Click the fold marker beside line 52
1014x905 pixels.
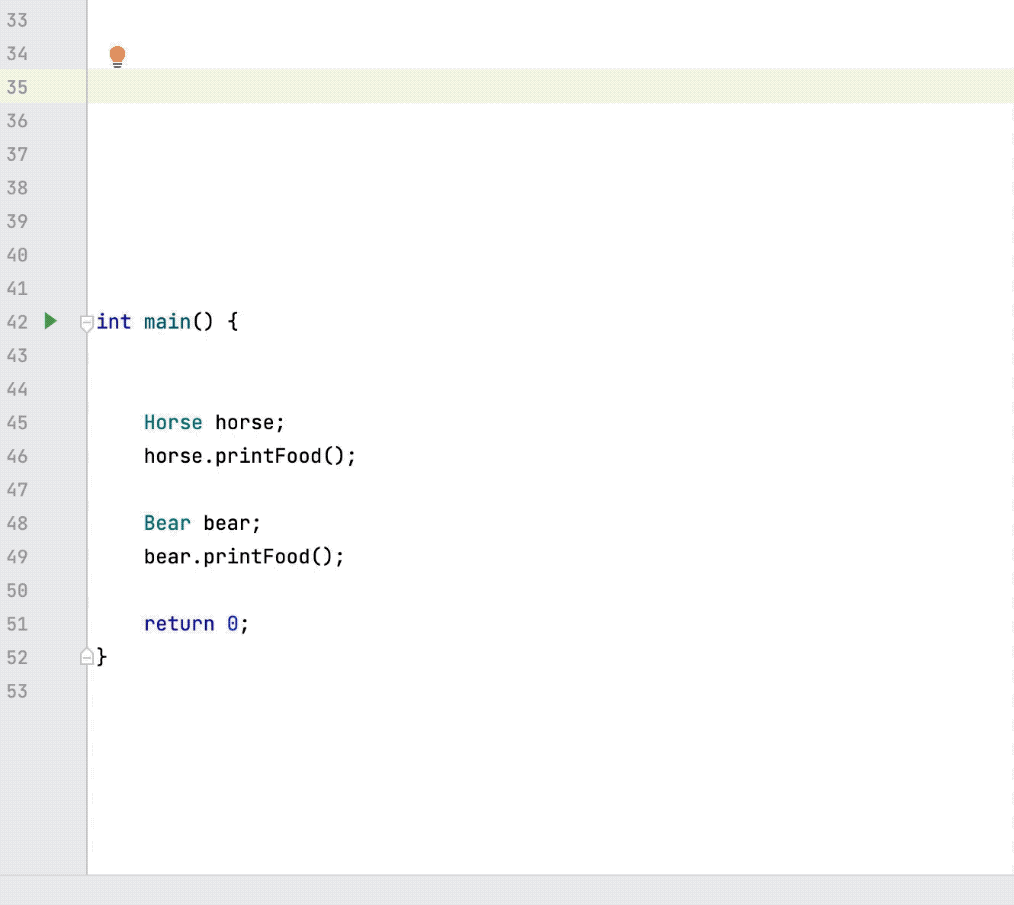(x=86, y=657)
